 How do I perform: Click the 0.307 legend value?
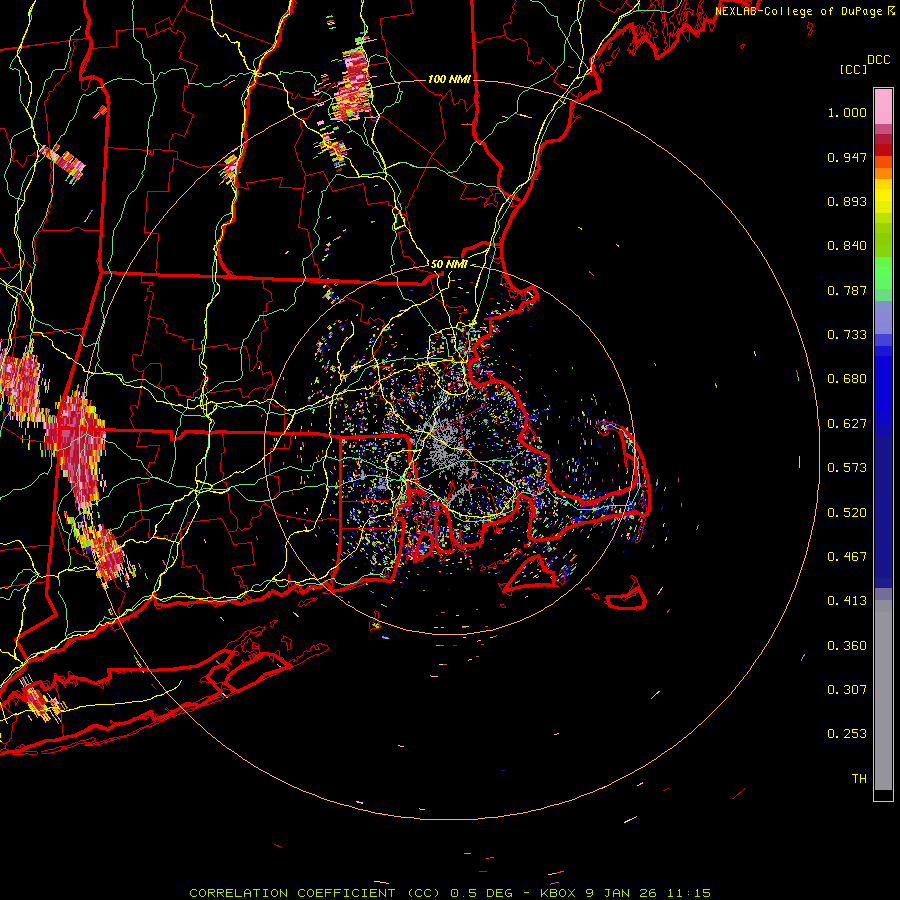click(x=847, y=690)
